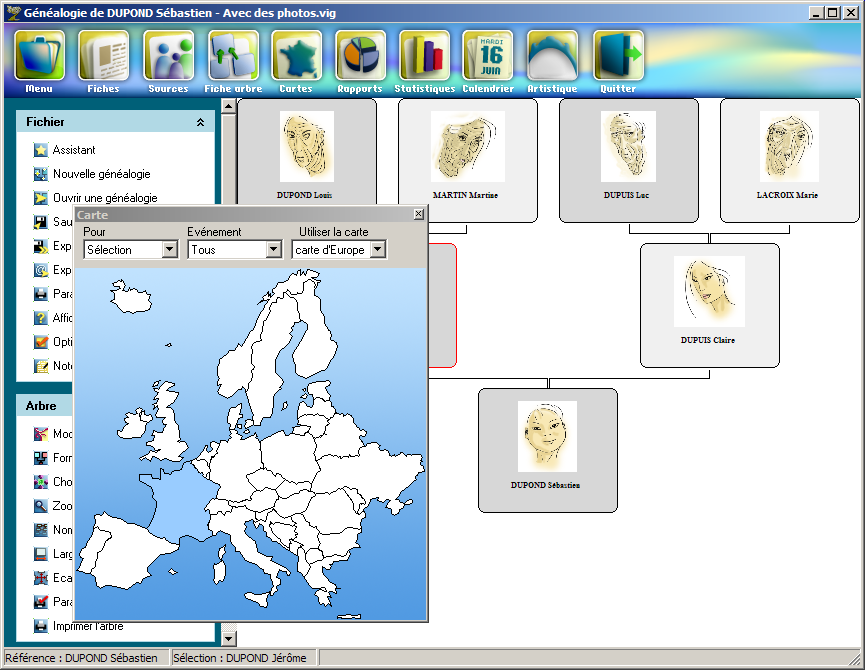Viewport: 865px width, 670px height.
Task: Close the Carte floating window
Action: click(x=419, y=214)
